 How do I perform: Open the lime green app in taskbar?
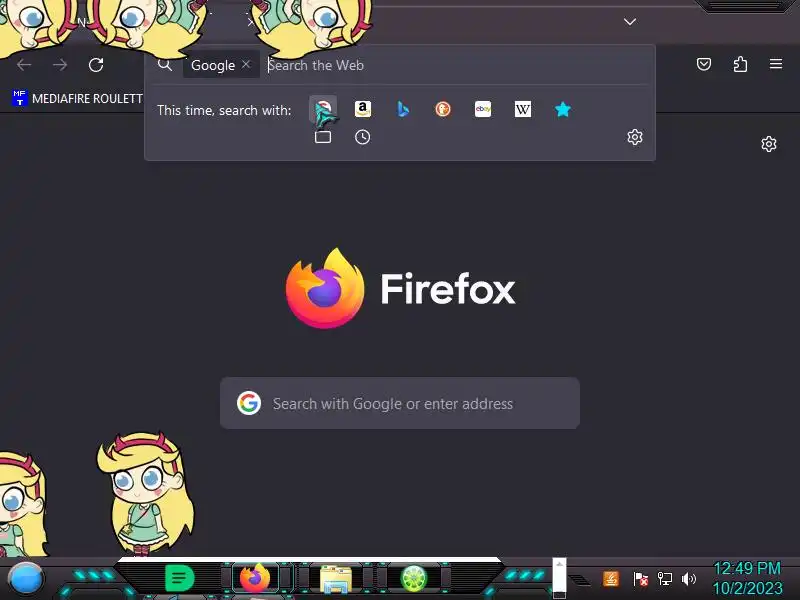(x=414, y=579)
